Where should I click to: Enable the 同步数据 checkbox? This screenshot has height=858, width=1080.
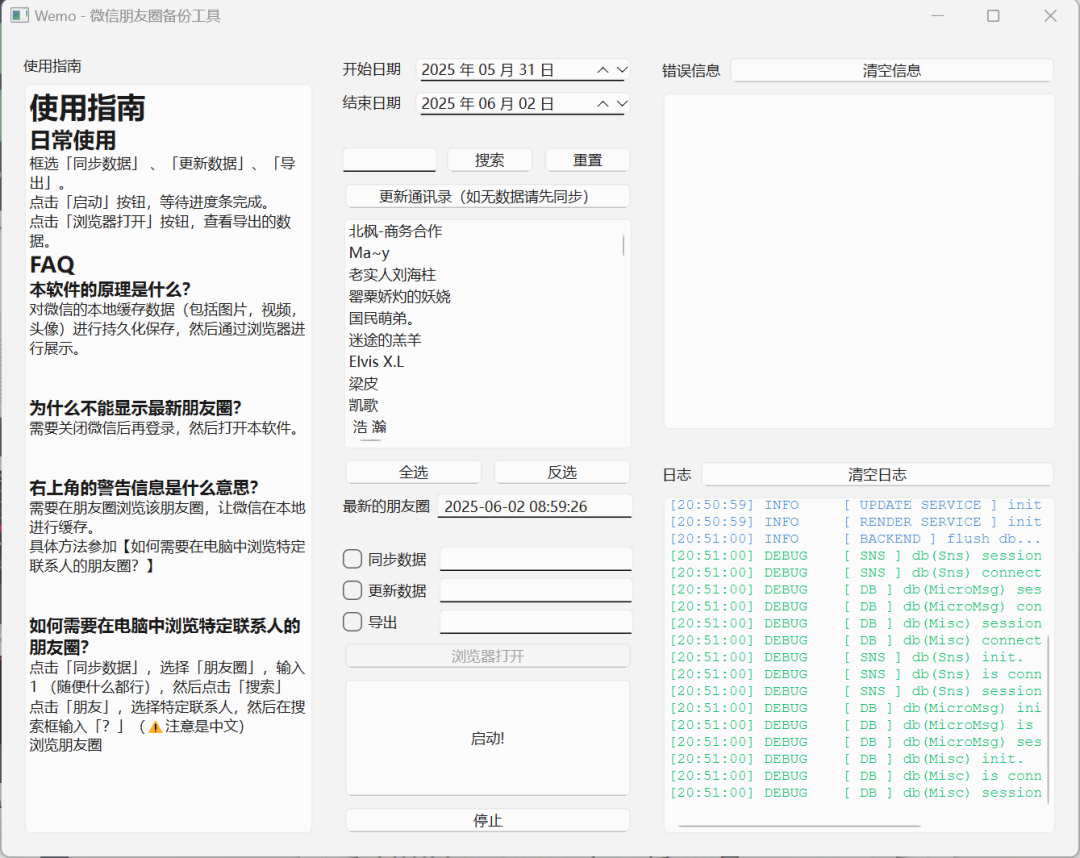coord(352,559)
